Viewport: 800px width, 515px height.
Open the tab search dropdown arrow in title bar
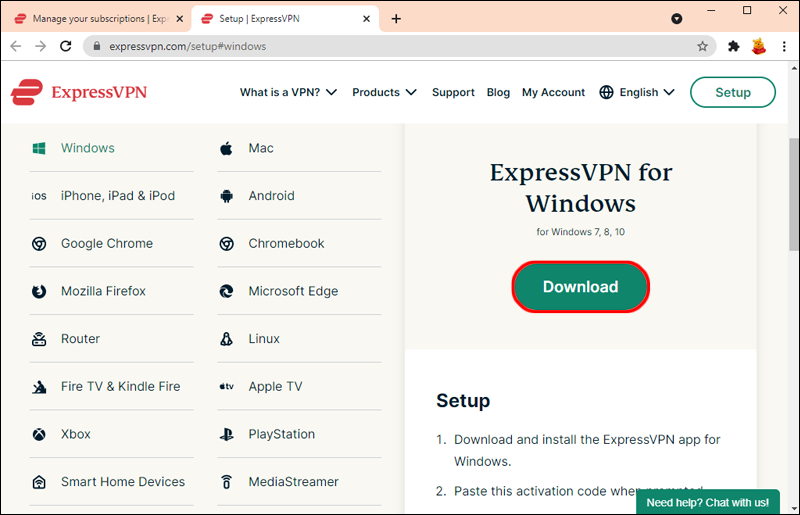point(677,19)
